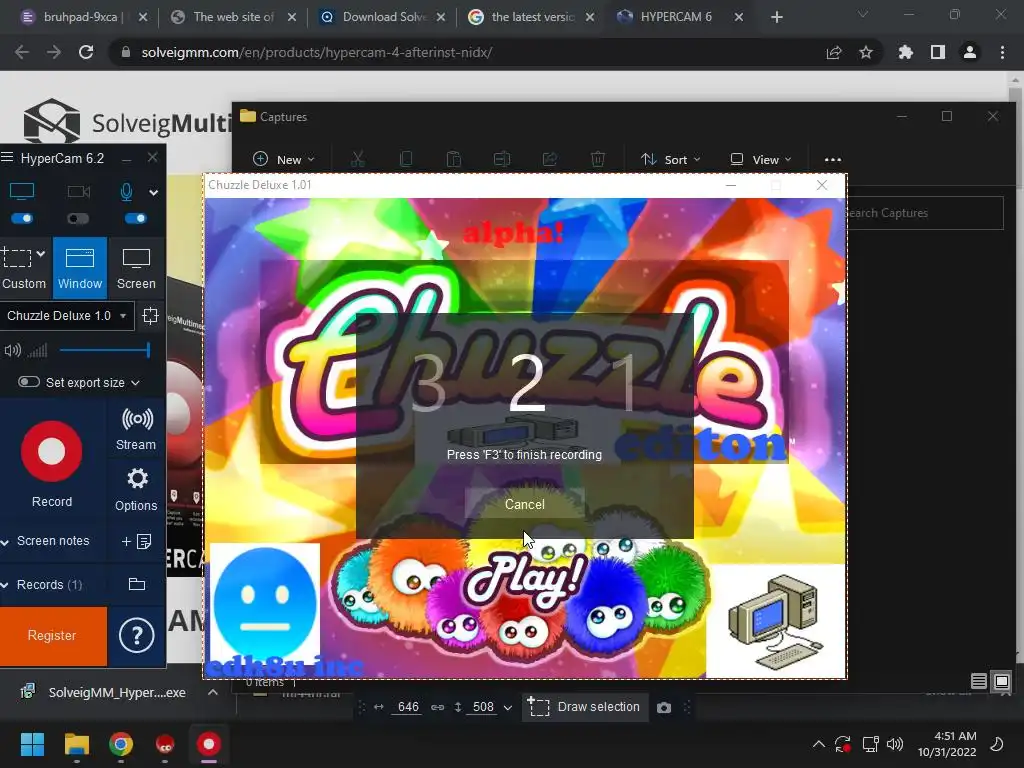This screenshot has height=768, width=1024.
Task: Switch to the HYPERCAM 6 tab
Action: [679, 17]
